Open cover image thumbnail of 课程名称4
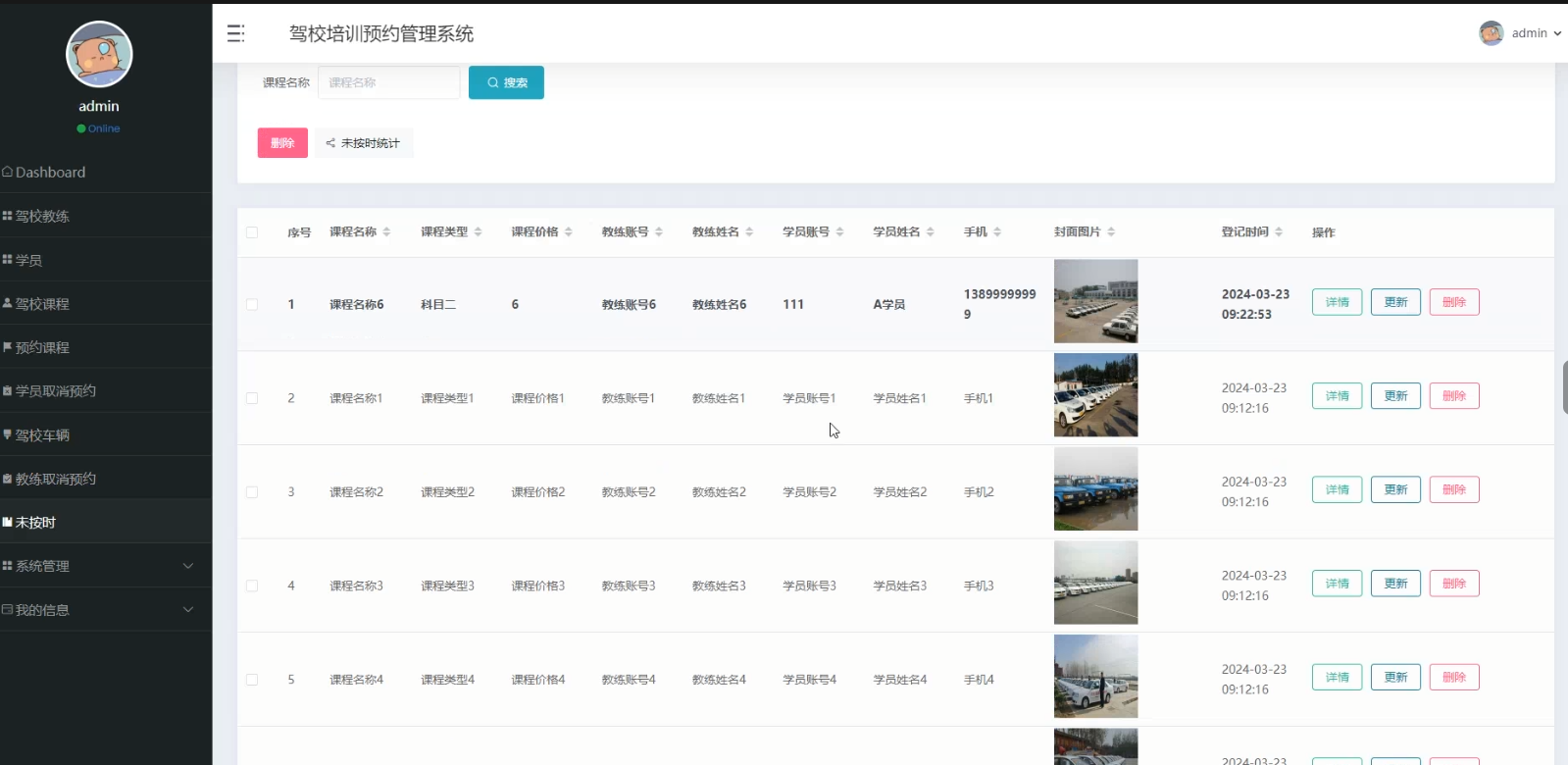 coord(1095,676)
